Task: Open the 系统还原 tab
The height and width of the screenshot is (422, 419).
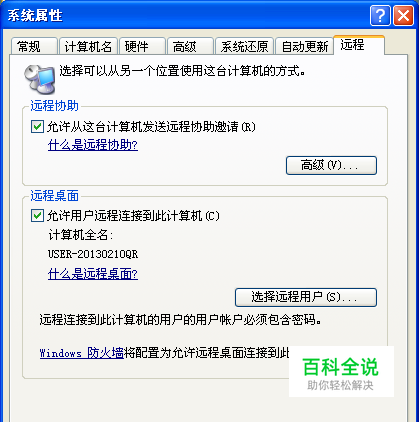Action: 244,46
